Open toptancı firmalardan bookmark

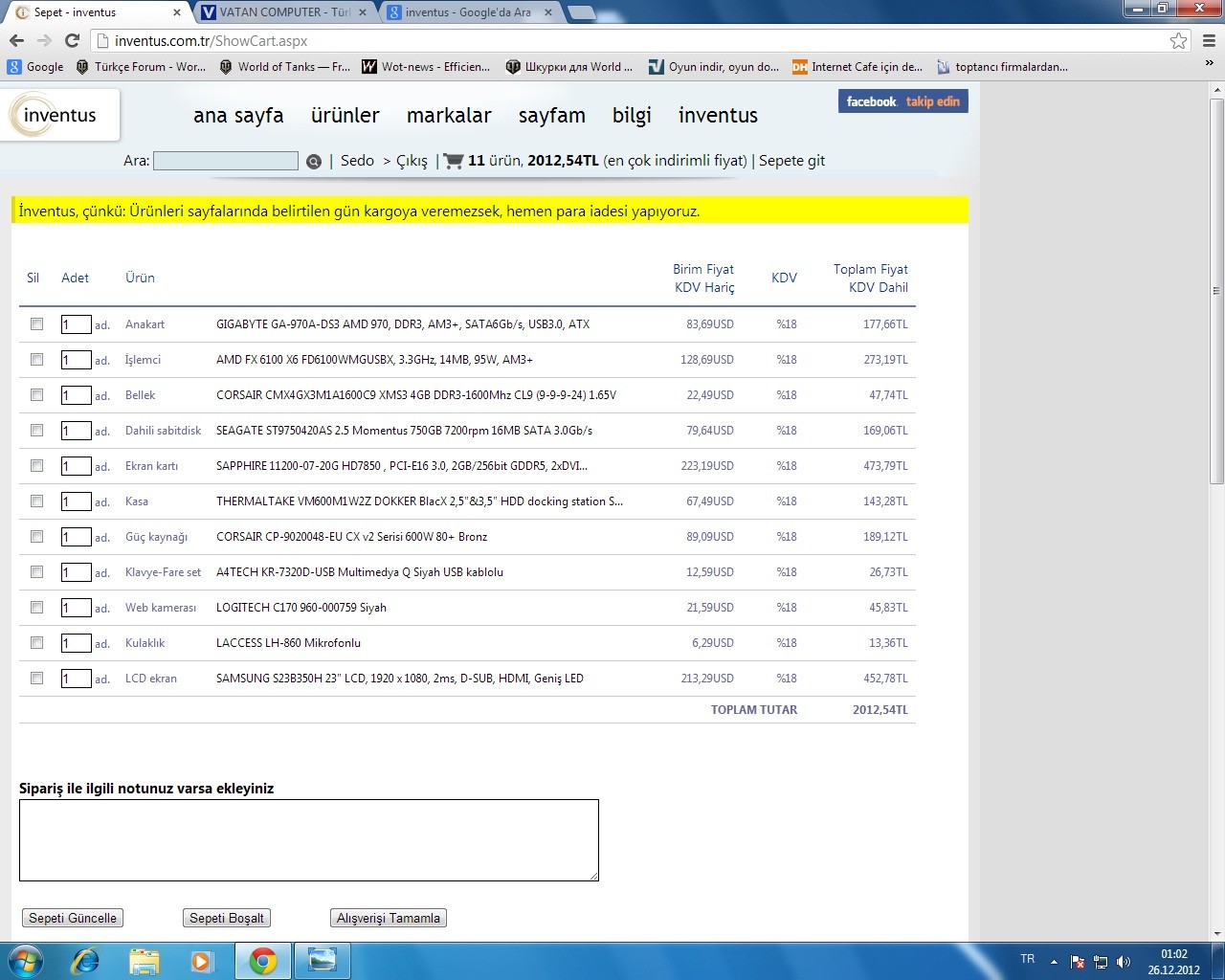click(x=1002, y=67)
